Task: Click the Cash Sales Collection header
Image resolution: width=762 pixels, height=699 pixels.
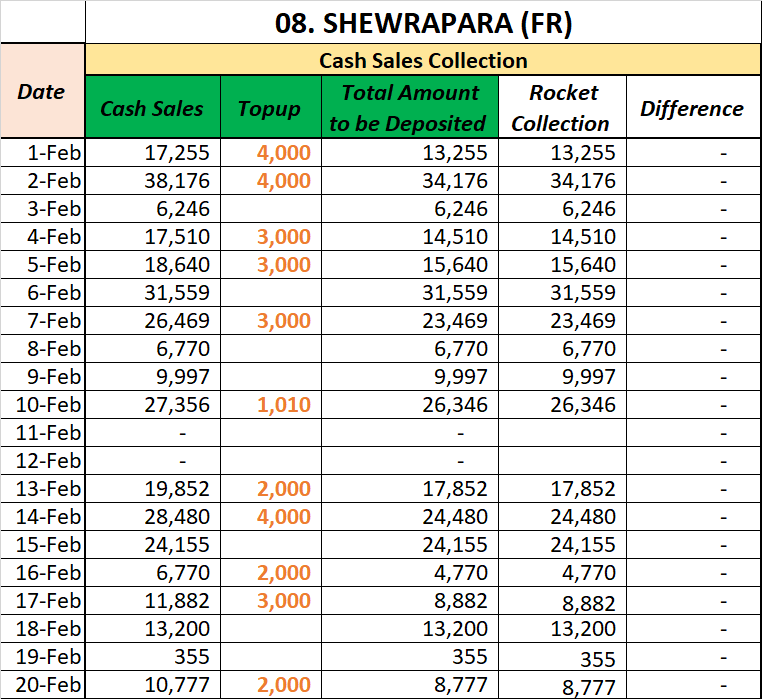Action: (x=423, y=60)
